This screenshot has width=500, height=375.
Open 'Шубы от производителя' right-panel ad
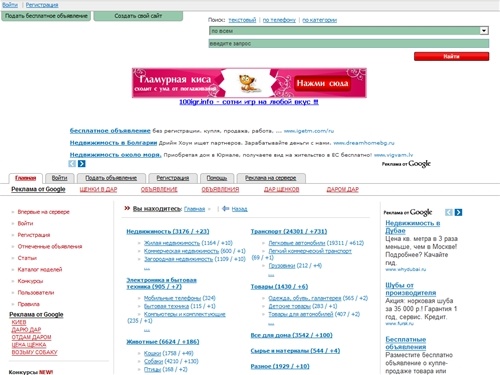[411, 289]
